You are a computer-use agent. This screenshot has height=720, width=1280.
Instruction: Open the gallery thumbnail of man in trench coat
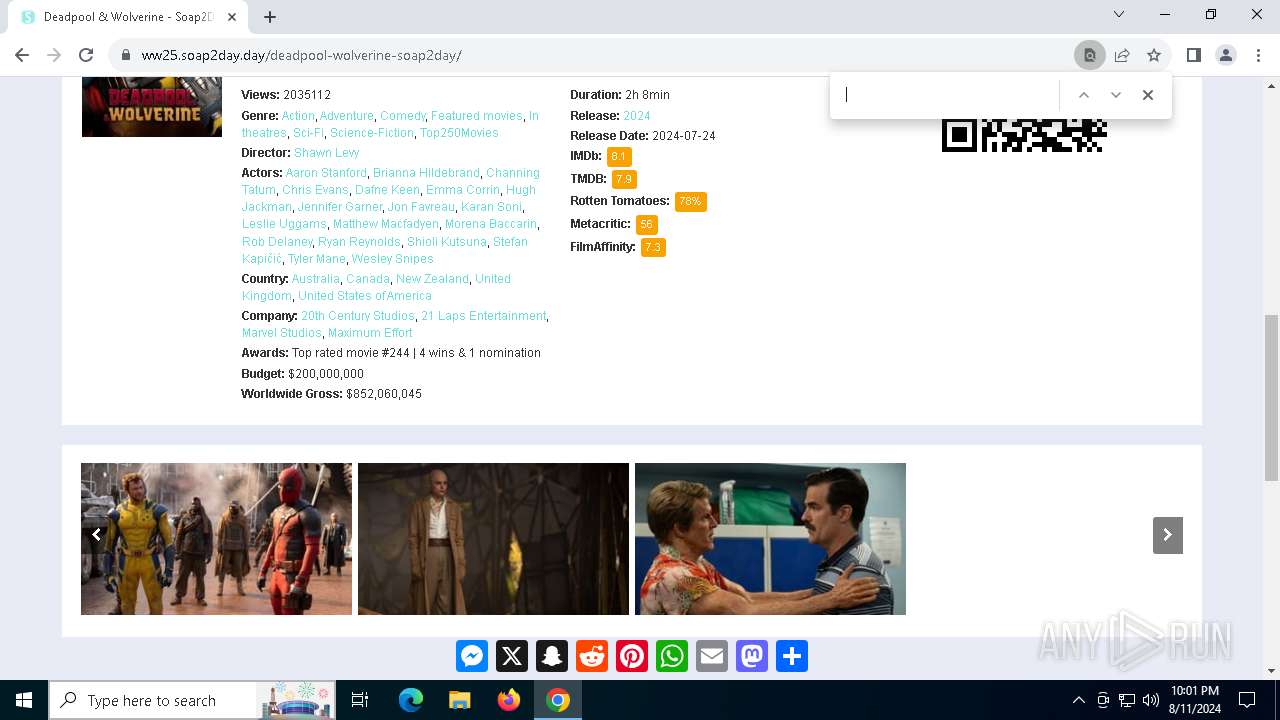(493, 539)
